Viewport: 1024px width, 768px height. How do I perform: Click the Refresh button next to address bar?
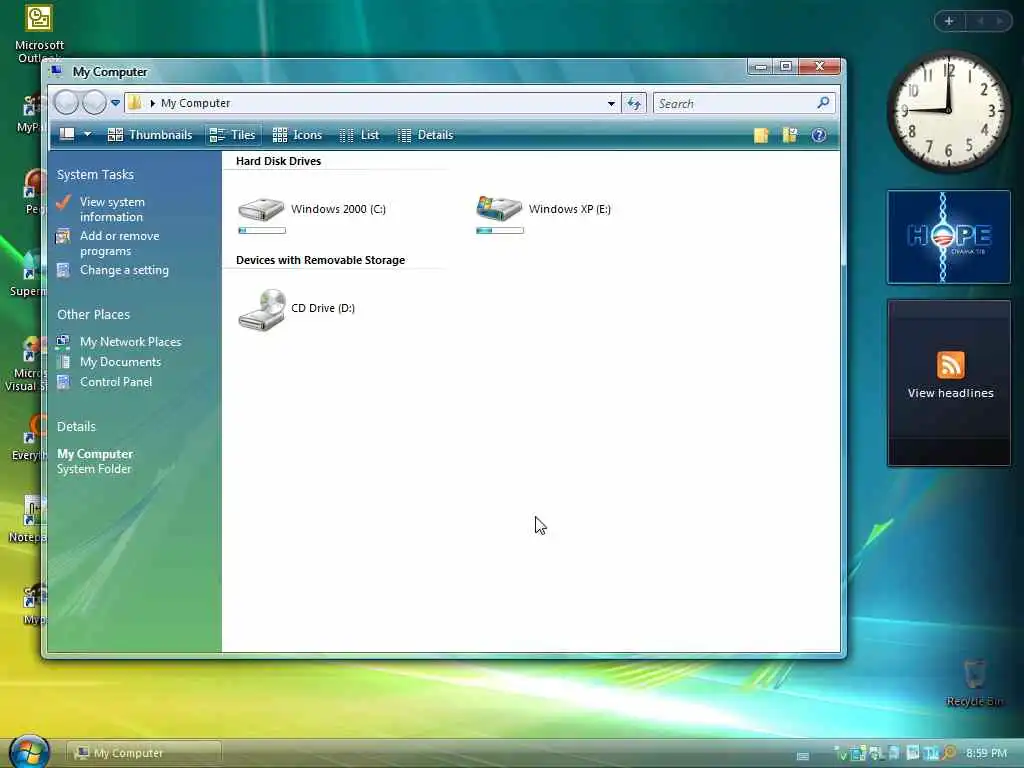(x=633, y=103)
